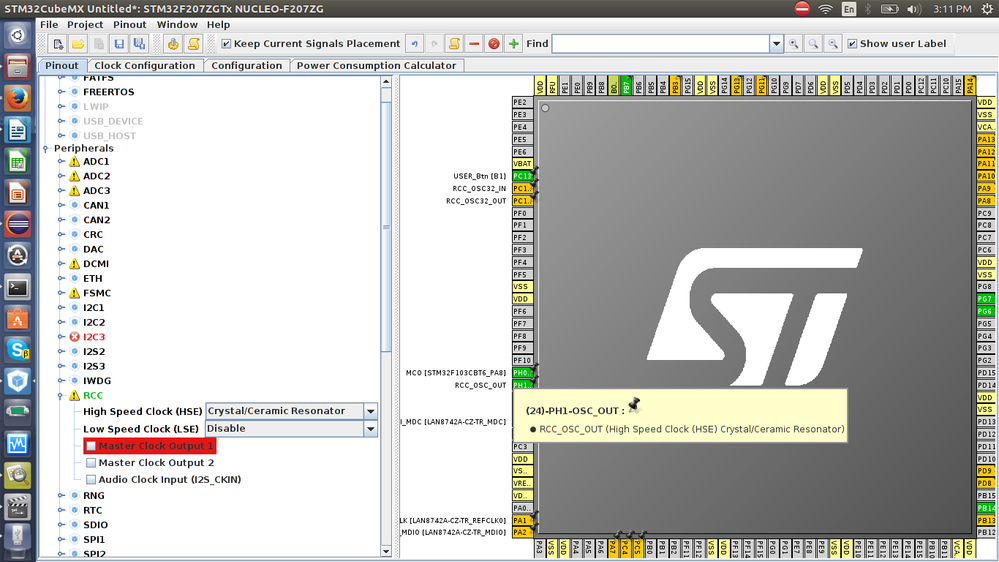Click the Generate Code gear icon
The height and width of the screenshot is (562, 999).
173,44
